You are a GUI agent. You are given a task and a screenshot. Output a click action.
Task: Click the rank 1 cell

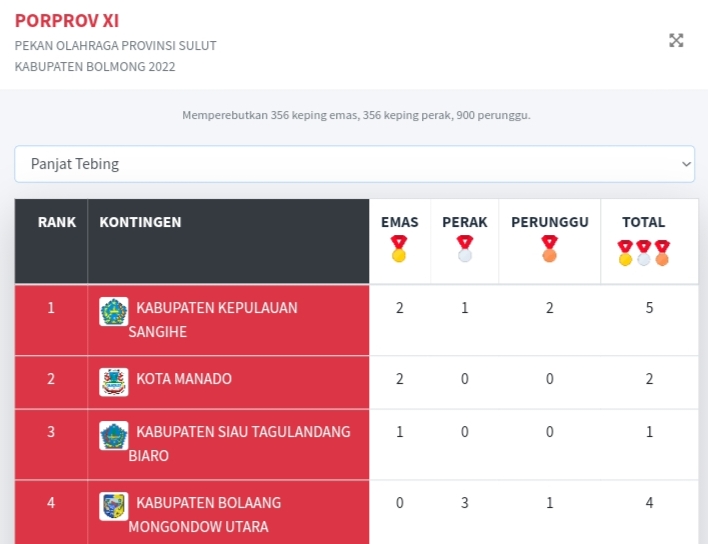point(51,308)
